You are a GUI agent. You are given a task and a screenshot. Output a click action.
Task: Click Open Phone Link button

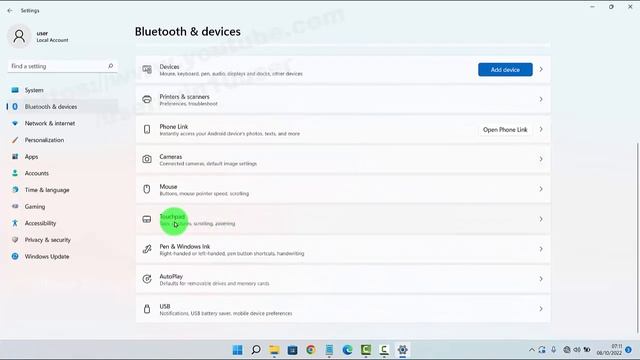coord(505,129)
